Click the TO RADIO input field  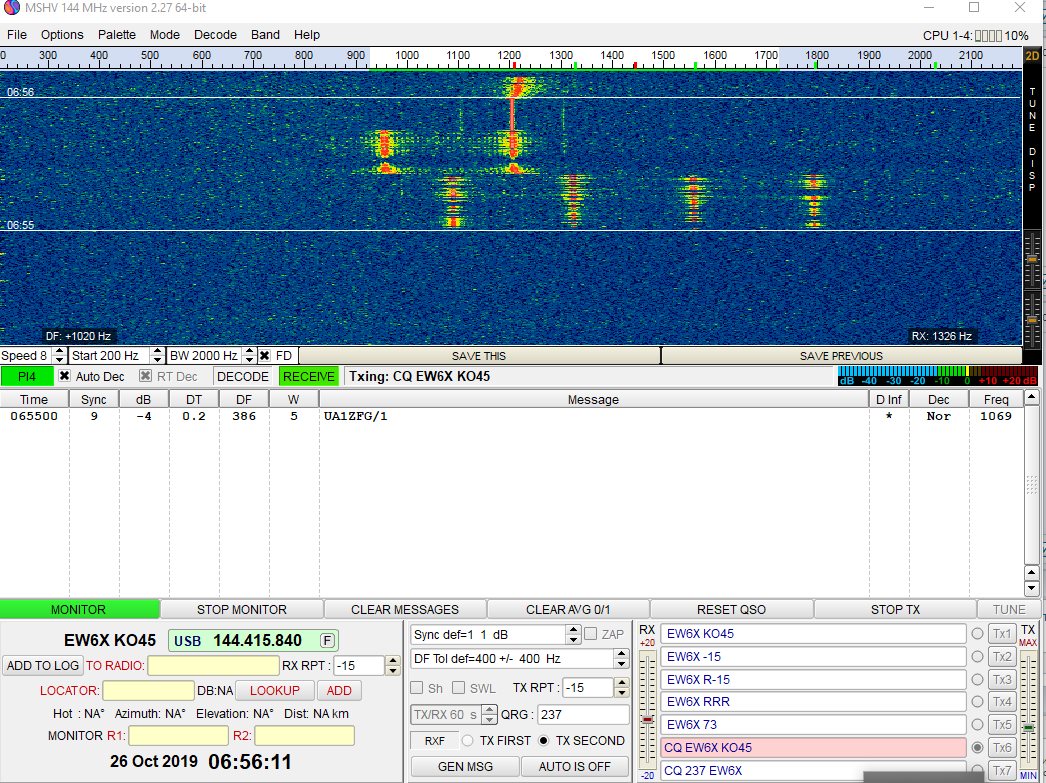click(213, 666)
